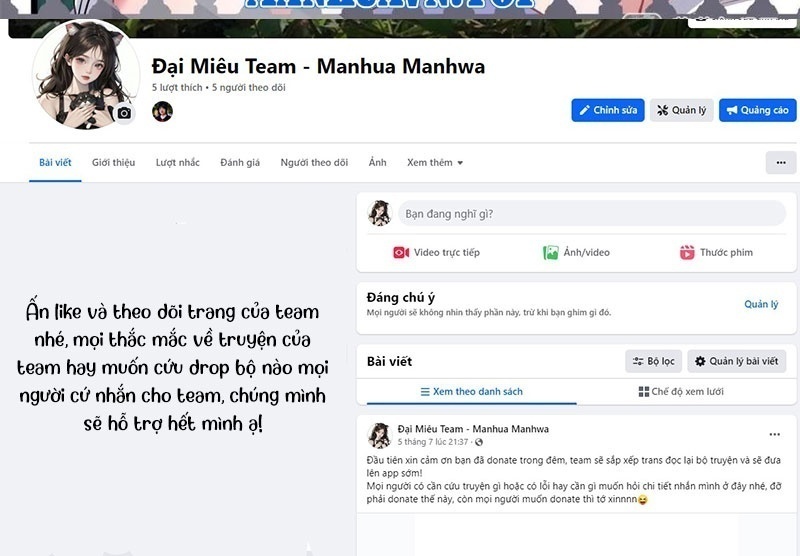The width and height of the screenshot is (800, 556).
Task: Click the globe privacy icon on the post
Action: pos(479,442)
